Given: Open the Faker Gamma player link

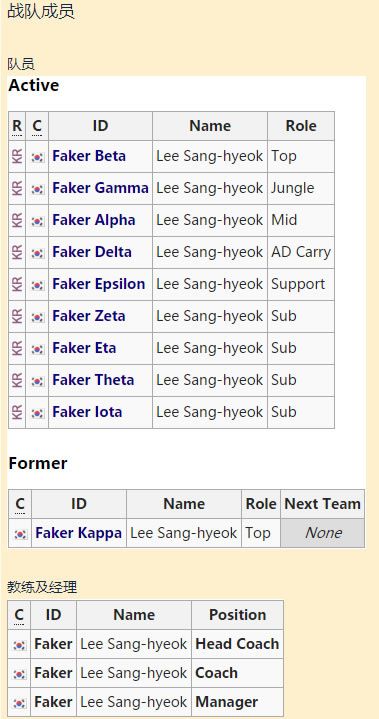Looking at the screenshot, I should click(x=100, y=188).
